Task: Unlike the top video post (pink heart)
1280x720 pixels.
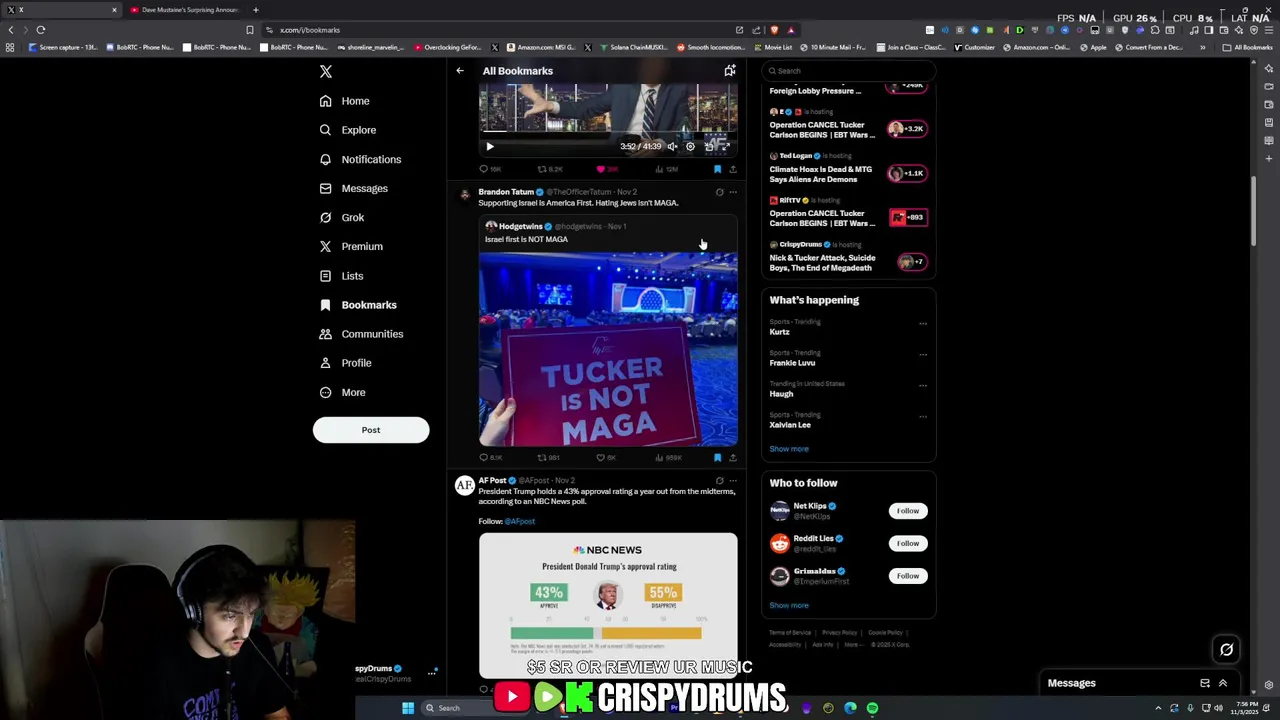Action: pyautogui.click(x=601, y=169)
